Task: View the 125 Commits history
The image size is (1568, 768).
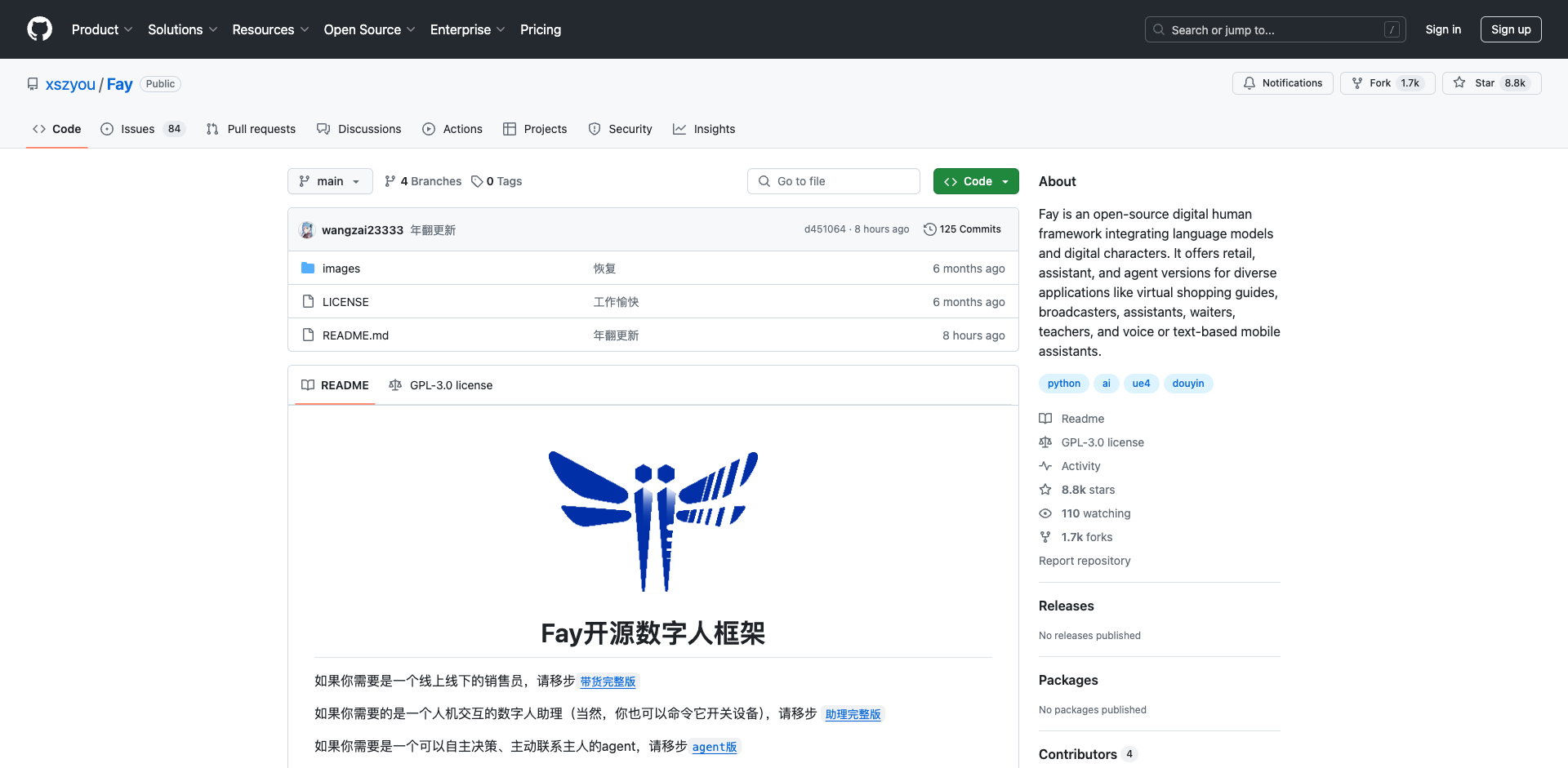Action: [x=962, y=229]
